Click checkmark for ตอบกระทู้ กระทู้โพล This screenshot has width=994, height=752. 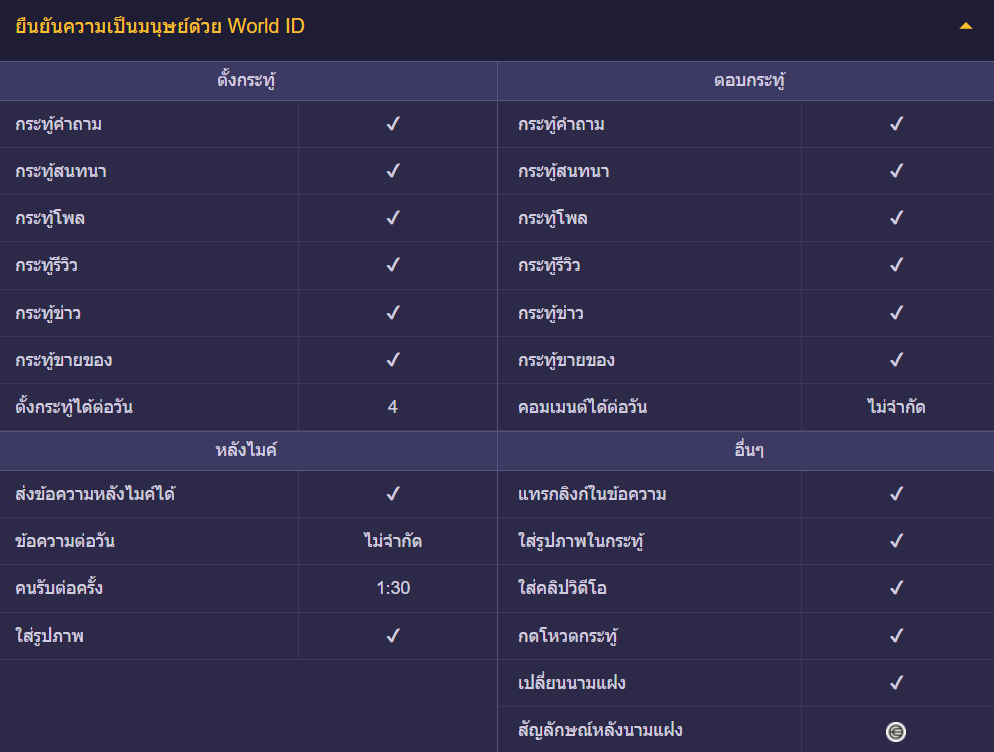(896, 217)
